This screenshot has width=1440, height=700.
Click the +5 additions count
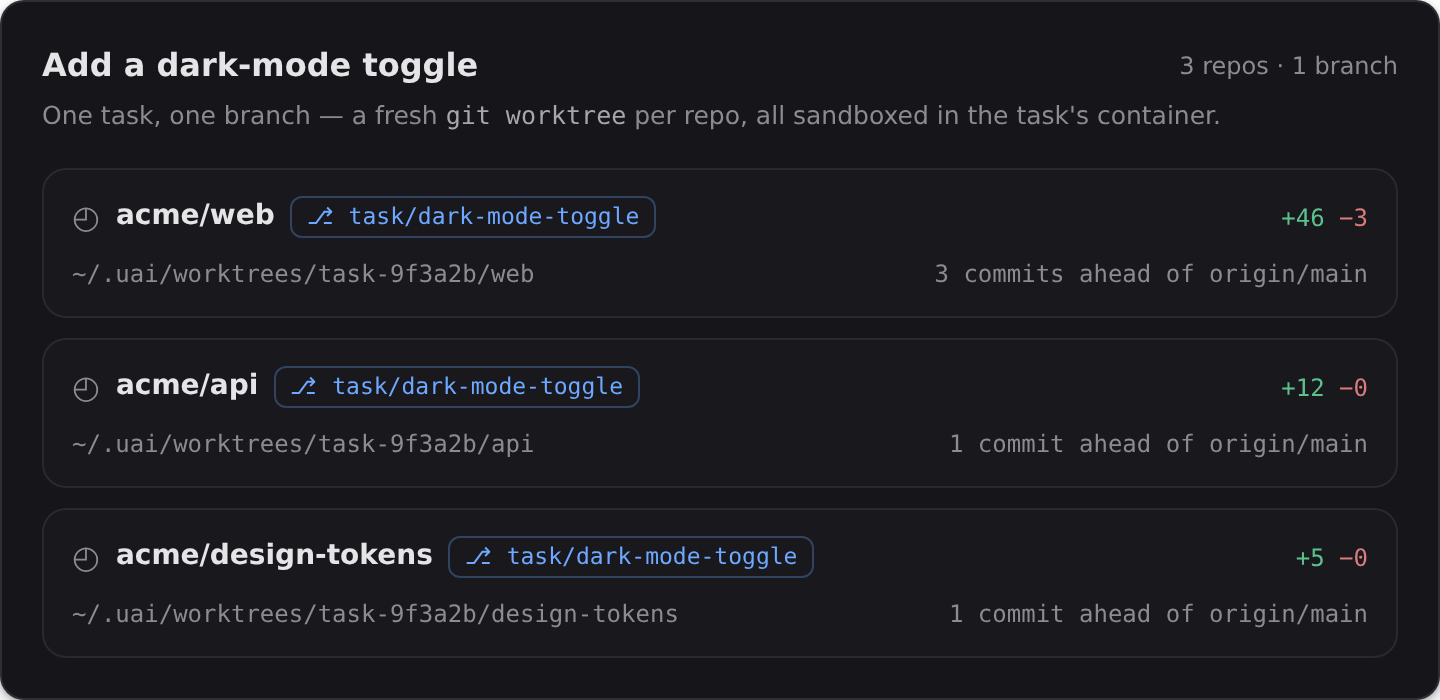pos(1310,558)
